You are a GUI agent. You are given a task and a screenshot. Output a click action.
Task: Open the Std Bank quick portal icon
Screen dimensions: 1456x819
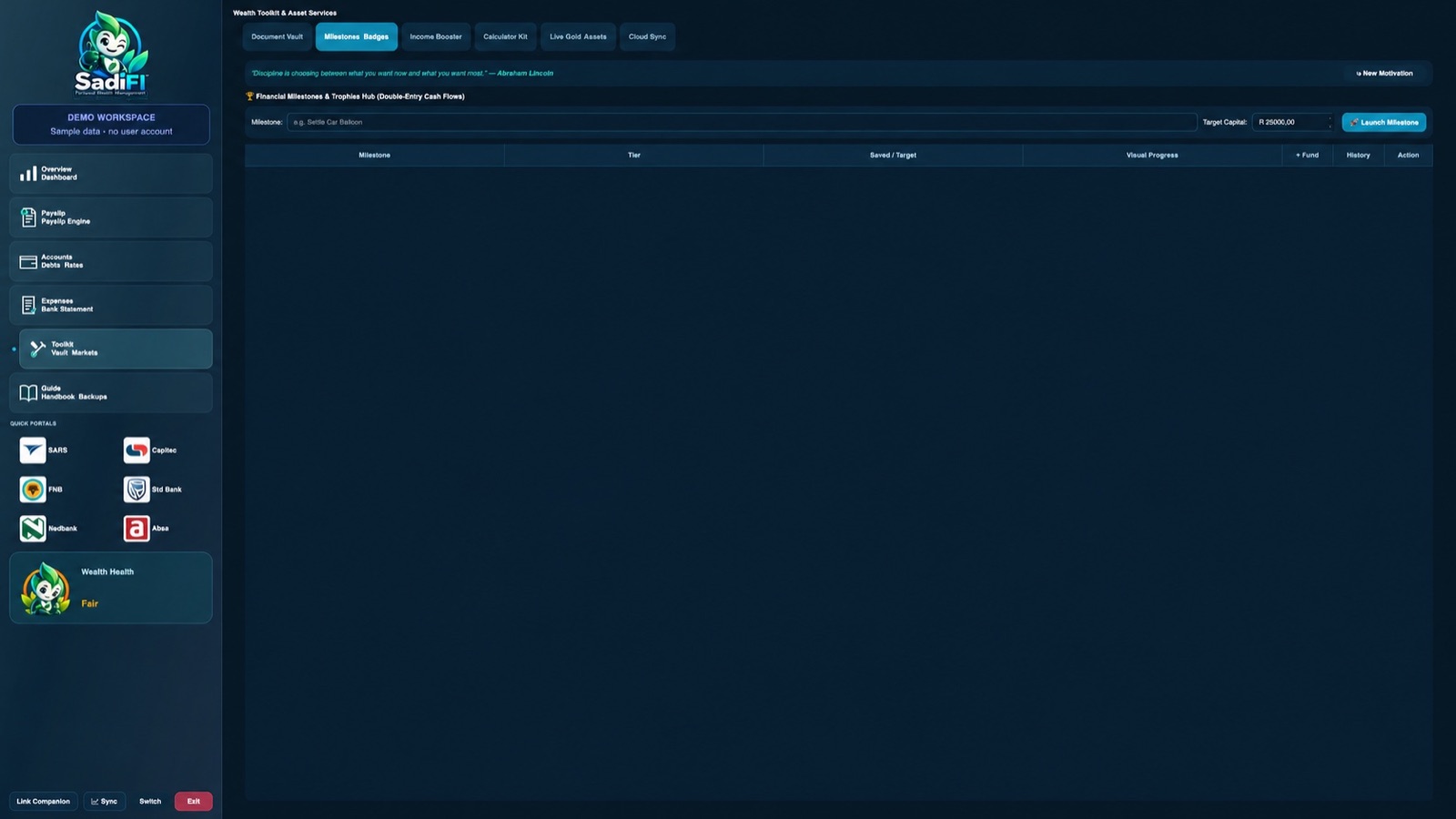point(136,489)
